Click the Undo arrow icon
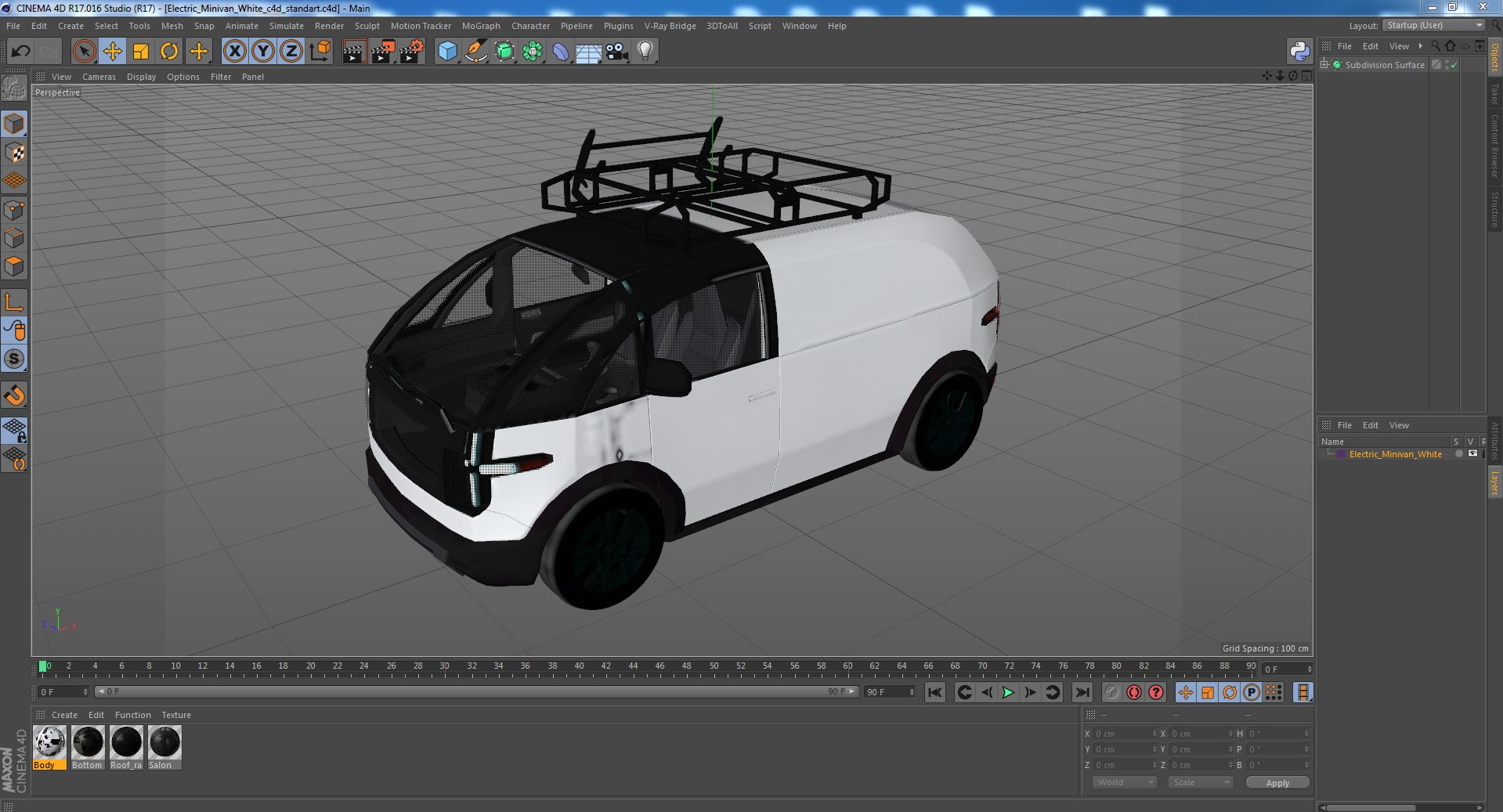The height and width of the screenshot is (812, 1503). click(x=20, y=52)
